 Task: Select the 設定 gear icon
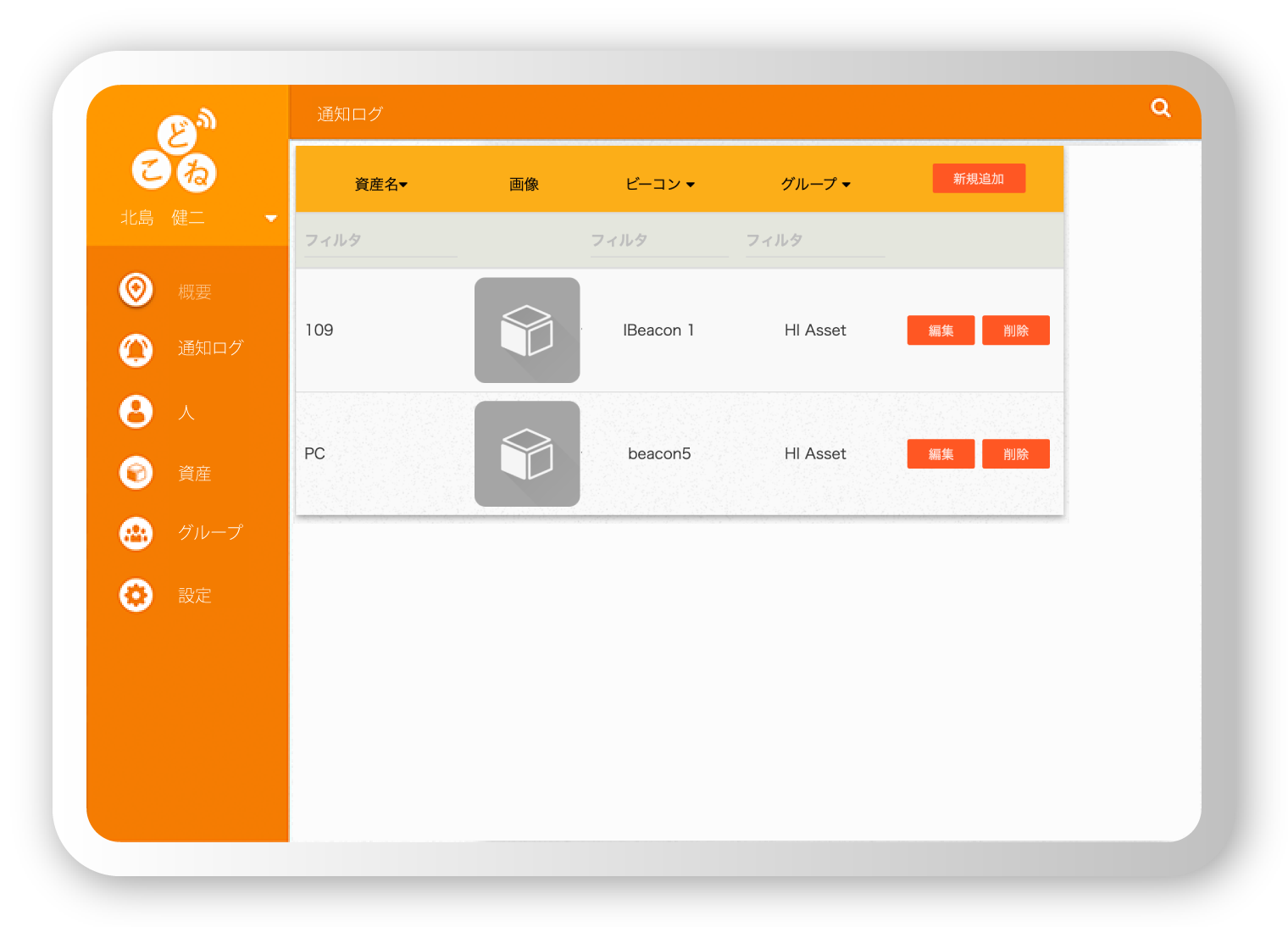click(x=136, y=595)
